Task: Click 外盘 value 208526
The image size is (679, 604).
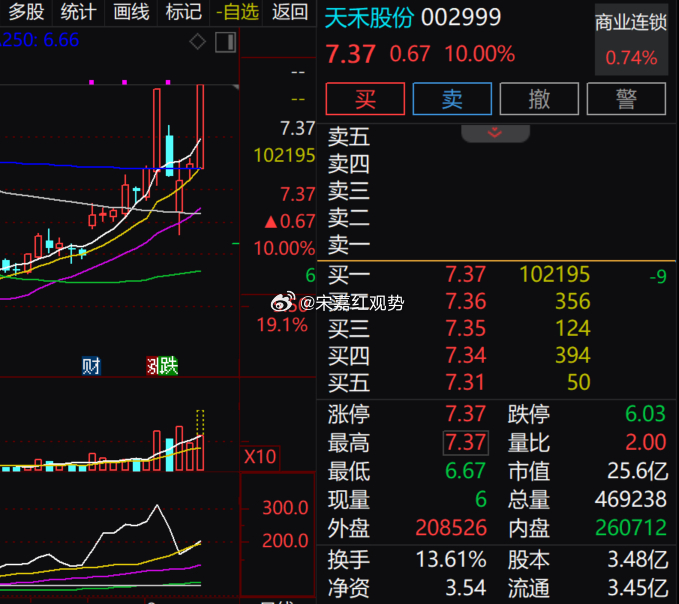Action: click(x=451, y=528)
